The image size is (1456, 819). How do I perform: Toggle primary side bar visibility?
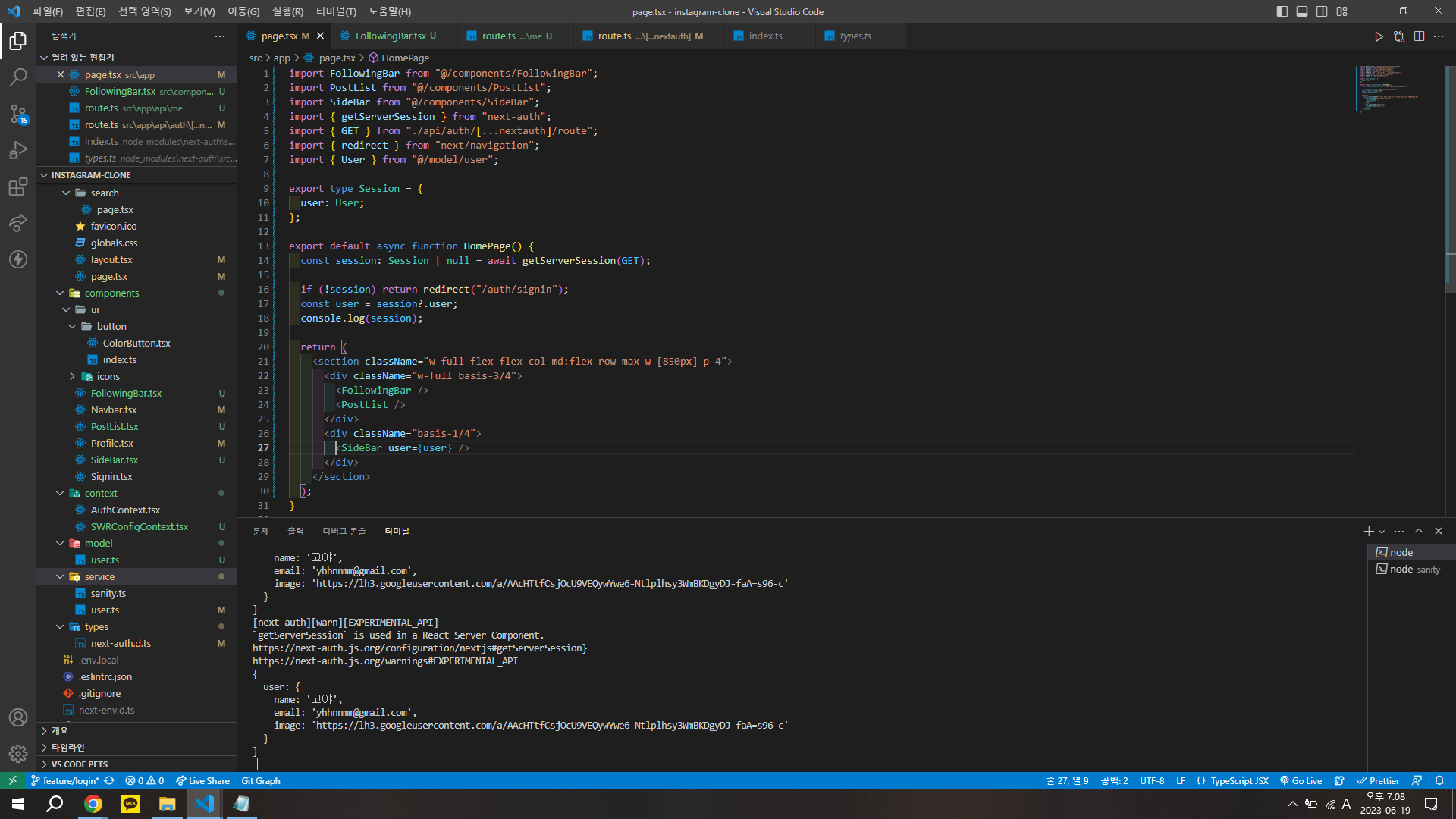1282,11
